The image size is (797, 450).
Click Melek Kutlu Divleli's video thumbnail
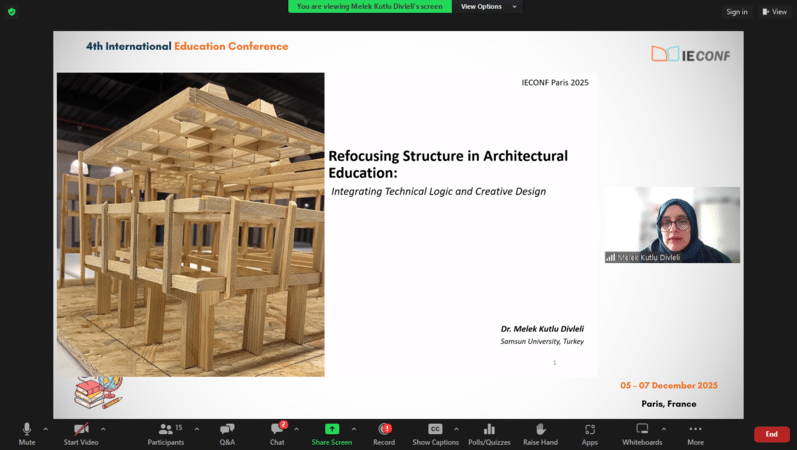(x=672, y=225)
